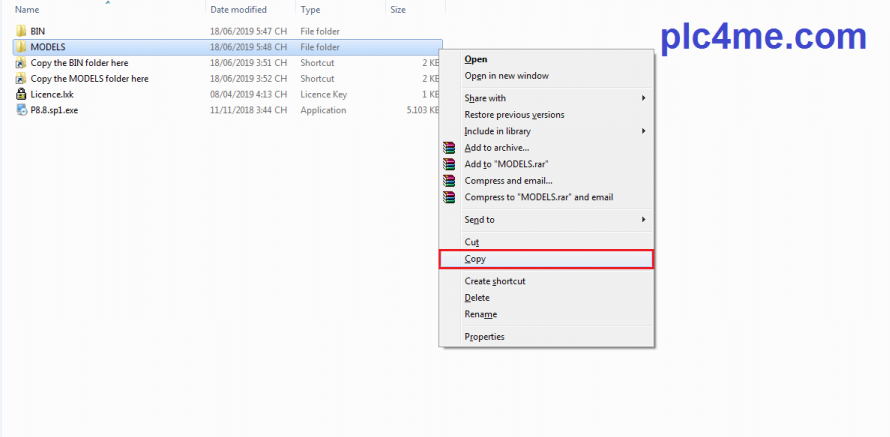This screenshot has height=437, width=890.
Task: Select 'Open in new window' option
Action: pyautogui.click(x=506, y=76)
